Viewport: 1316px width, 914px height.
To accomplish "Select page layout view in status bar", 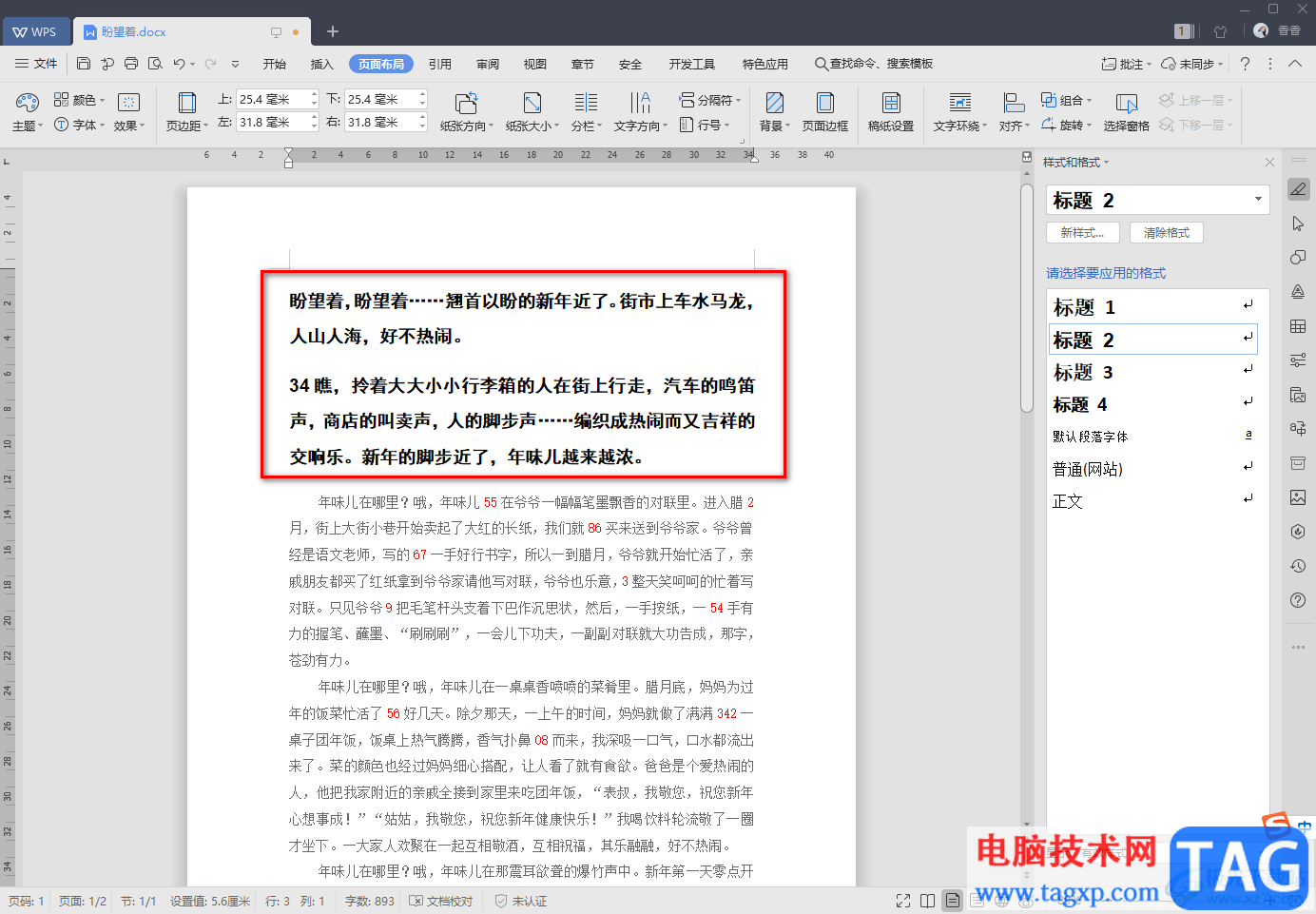I will pos(953,901).
